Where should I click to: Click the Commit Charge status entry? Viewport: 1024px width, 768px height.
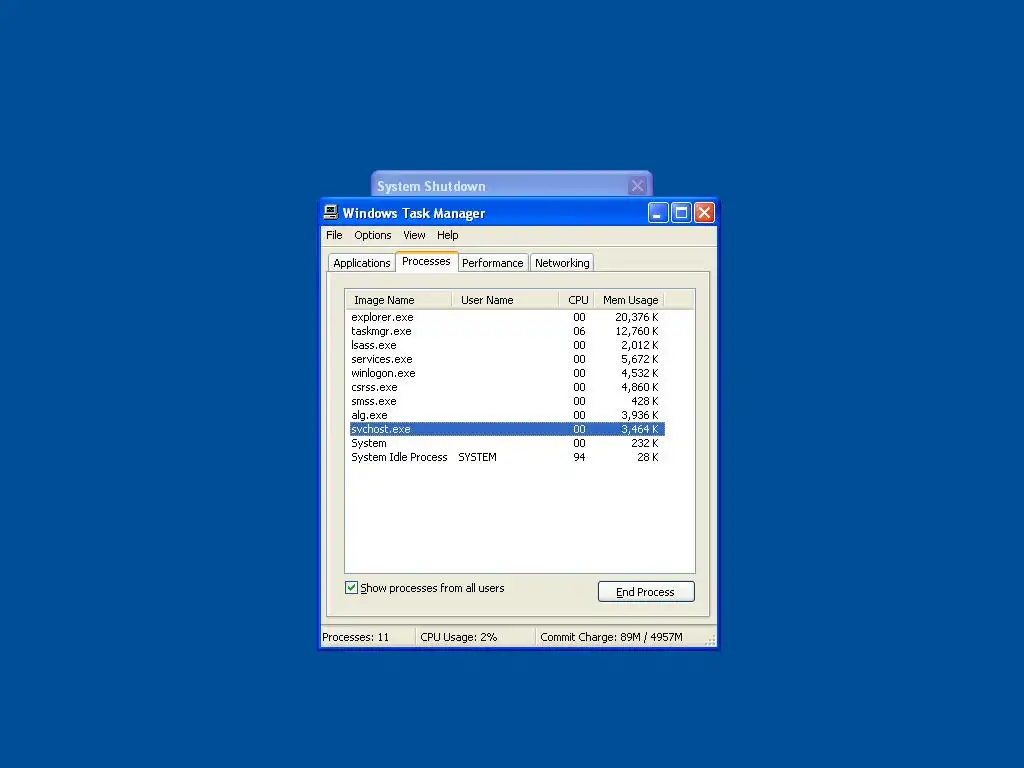pos(611,637)
